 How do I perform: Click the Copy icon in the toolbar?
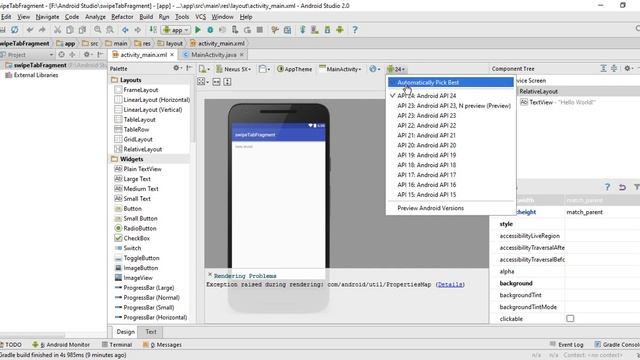(x=70, y=30)
